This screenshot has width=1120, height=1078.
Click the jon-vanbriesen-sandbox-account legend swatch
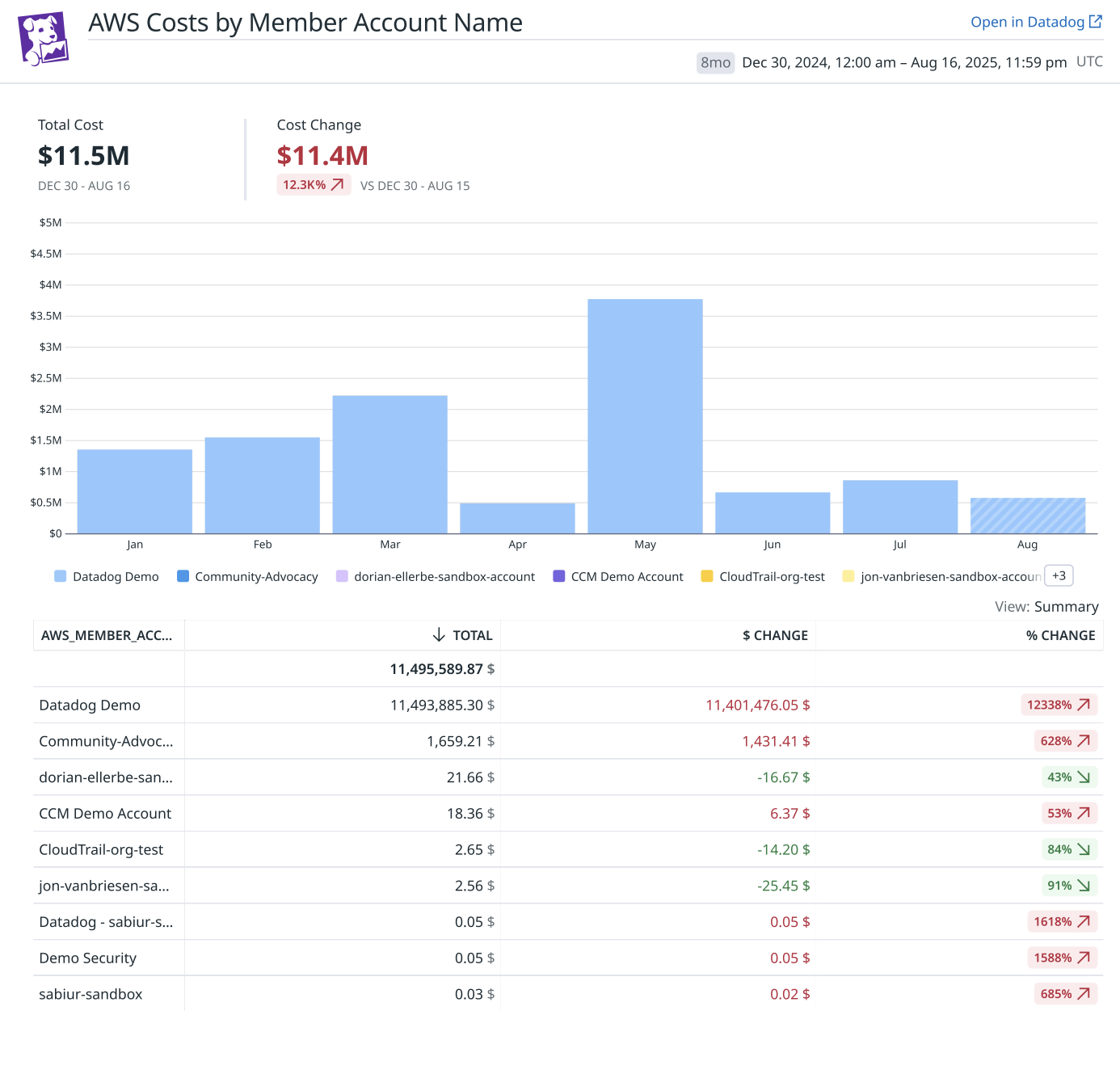(x=848, y=576)
